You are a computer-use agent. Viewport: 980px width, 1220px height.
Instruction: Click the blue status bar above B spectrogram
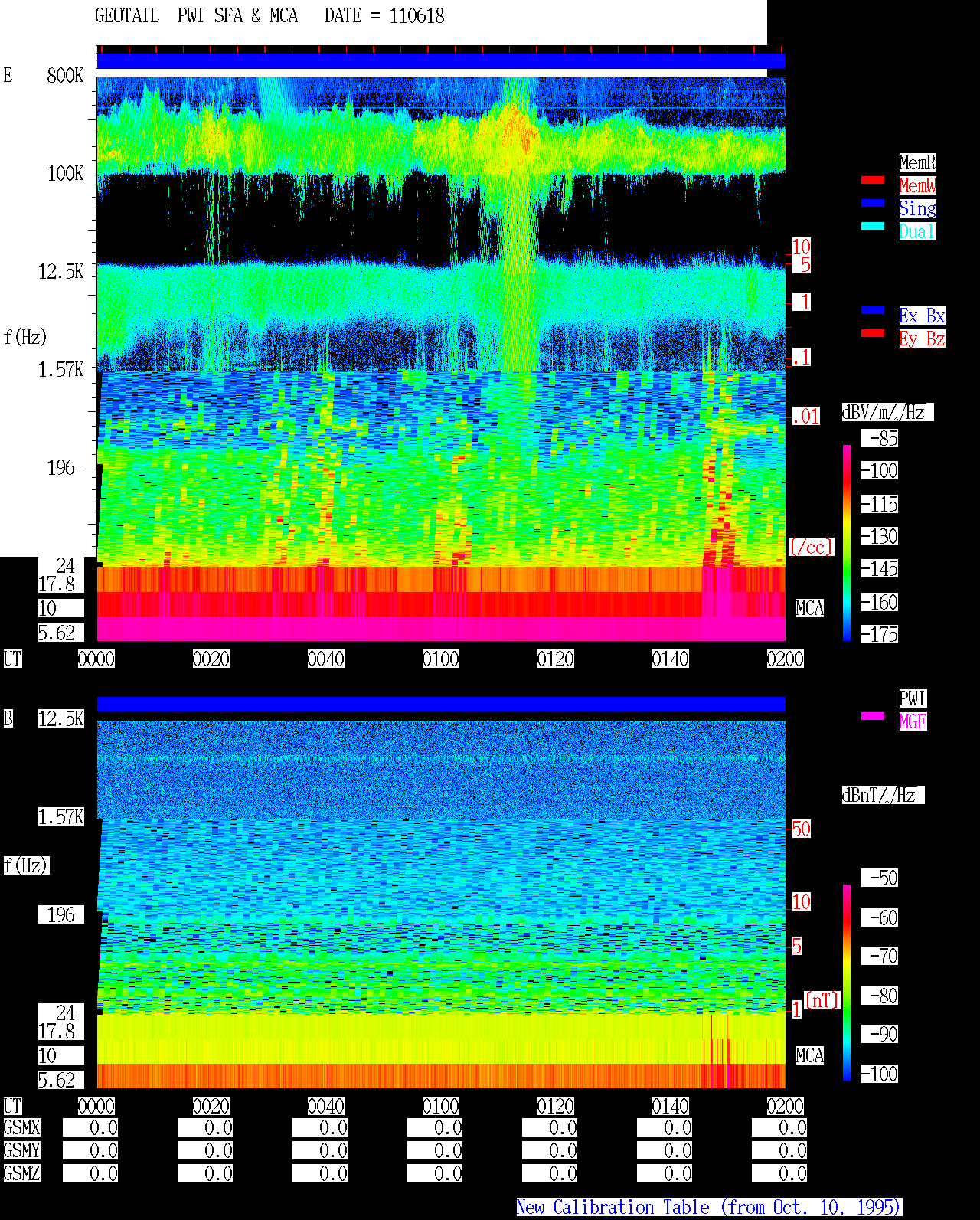click(x=441, y=704)
